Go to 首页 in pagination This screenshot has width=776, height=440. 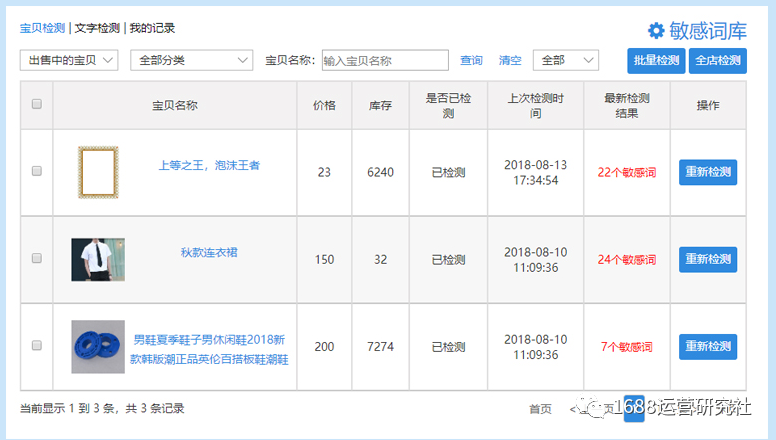click(540, 409)
